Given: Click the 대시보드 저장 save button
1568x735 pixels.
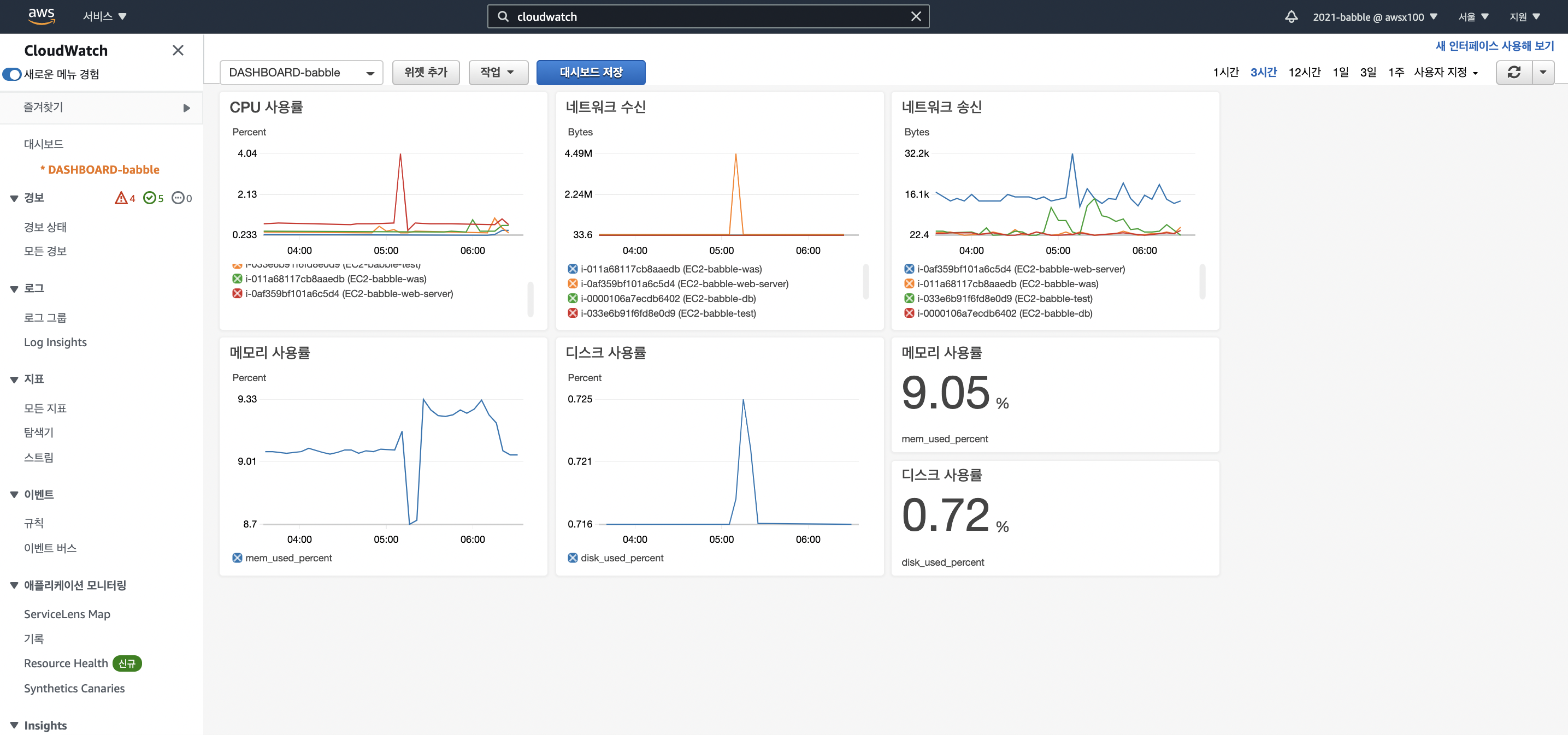Looking at the screenshot, I should coord(591,73).
